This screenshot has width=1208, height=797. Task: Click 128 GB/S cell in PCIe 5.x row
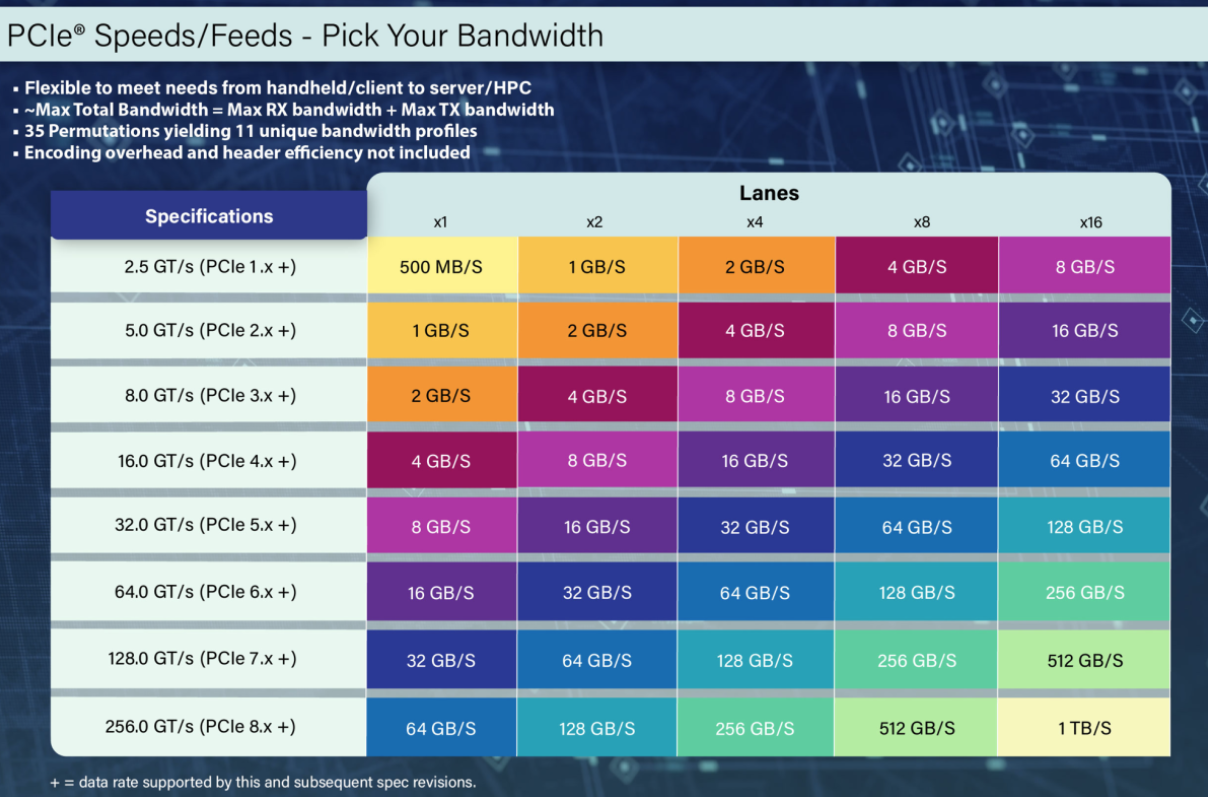1084,526
